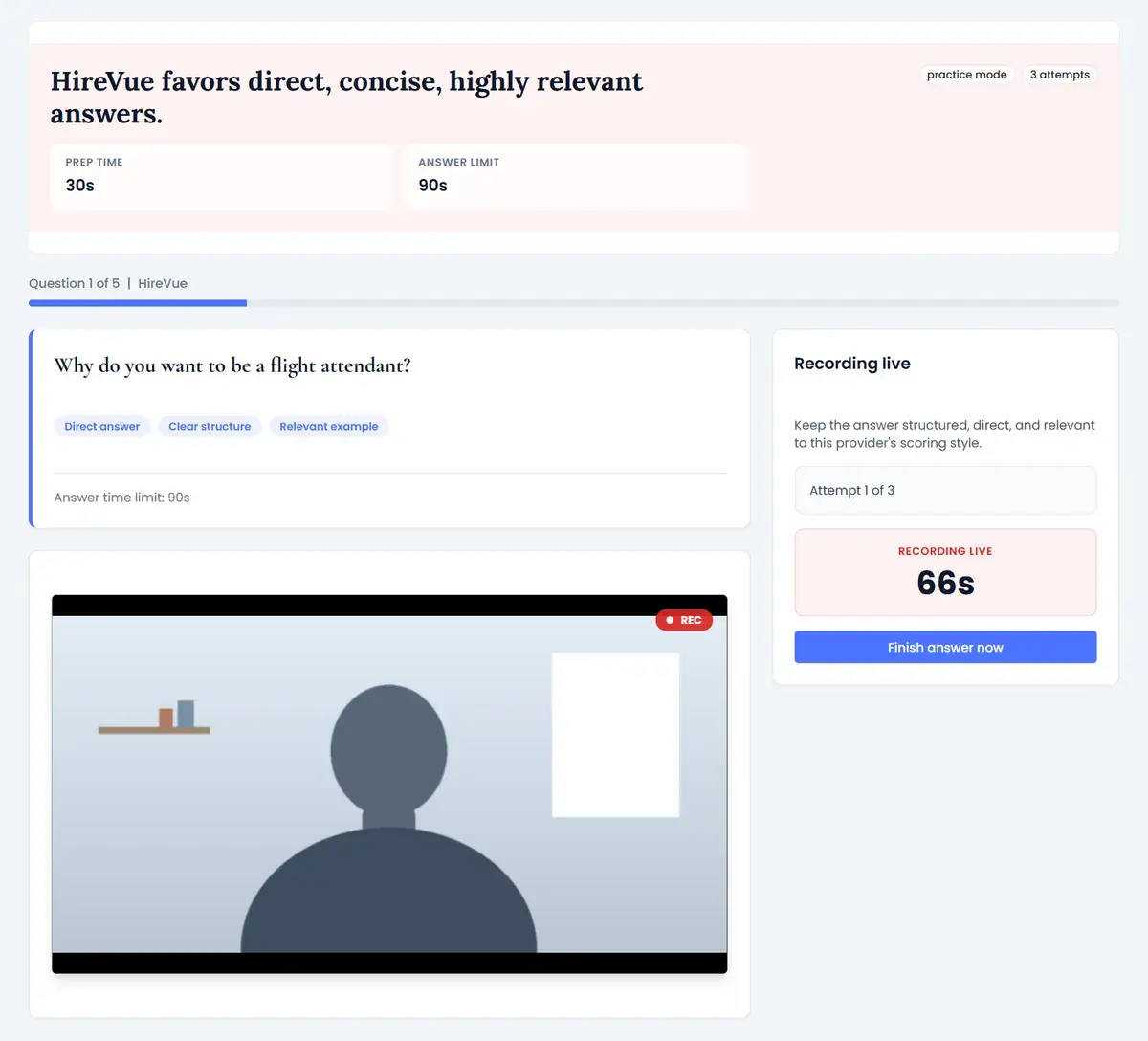The width and height of the screenshot is (1148, 1041).
Task: Click the Recording live heading
Action: coord(852,364)
